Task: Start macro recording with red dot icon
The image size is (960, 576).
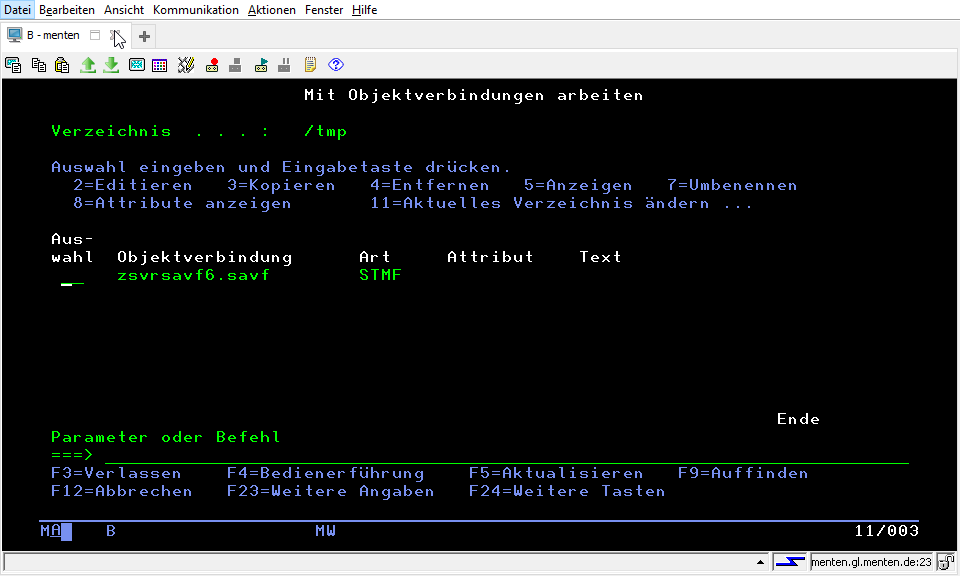Action: click(212, 65)
